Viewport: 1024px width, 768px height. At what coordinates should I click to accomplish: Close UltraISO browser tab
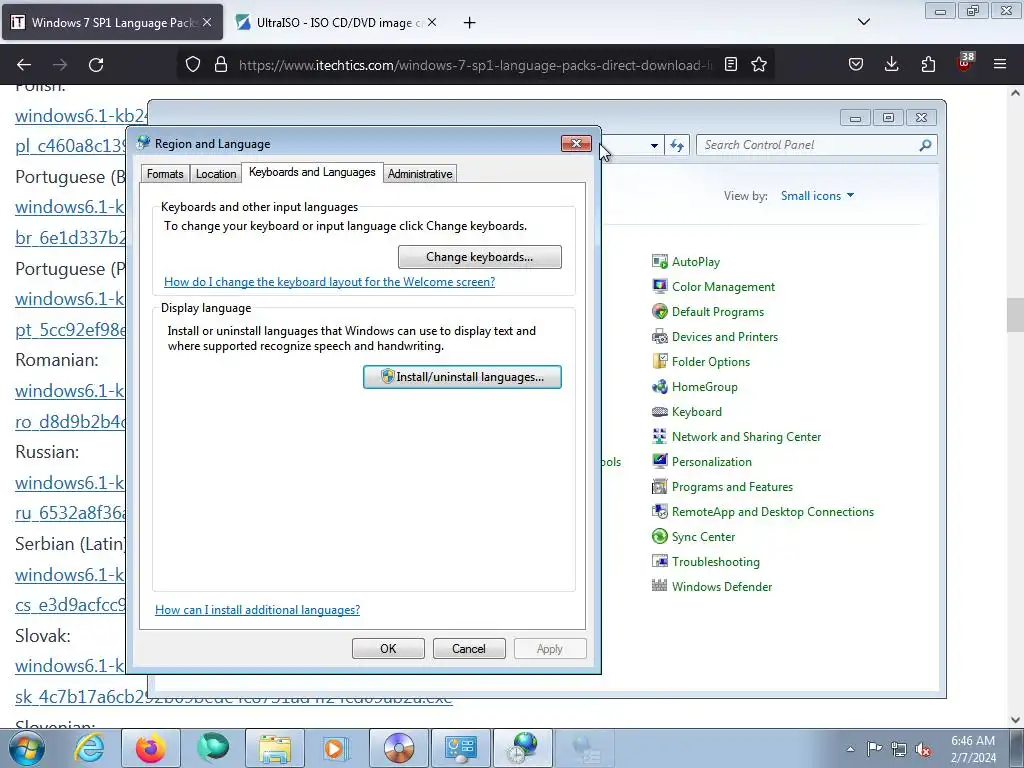coord(432,22)
